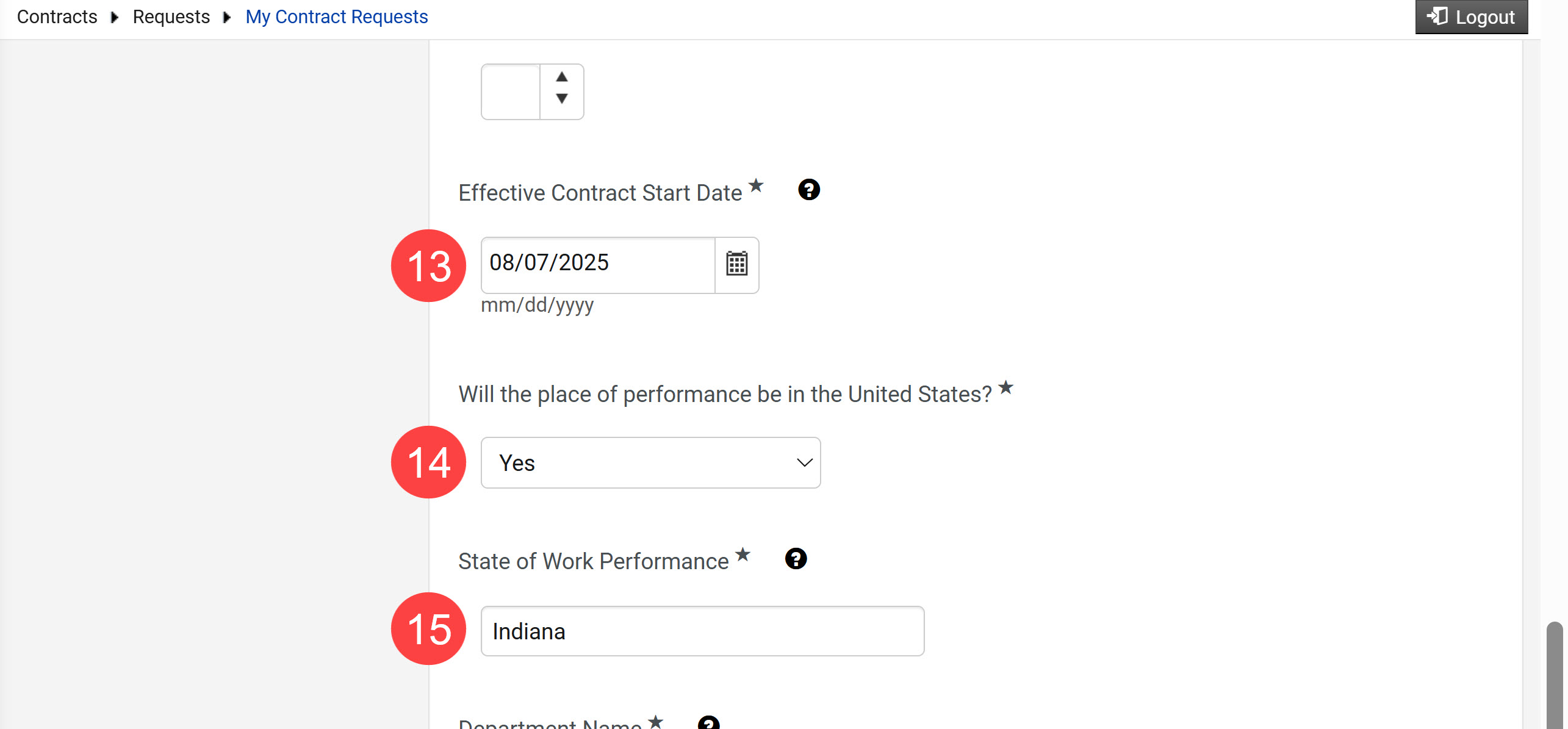Screen dimensions: 1568x729
Task: Focus the Effective Contract Start Date field
Action: click(598, 264)
